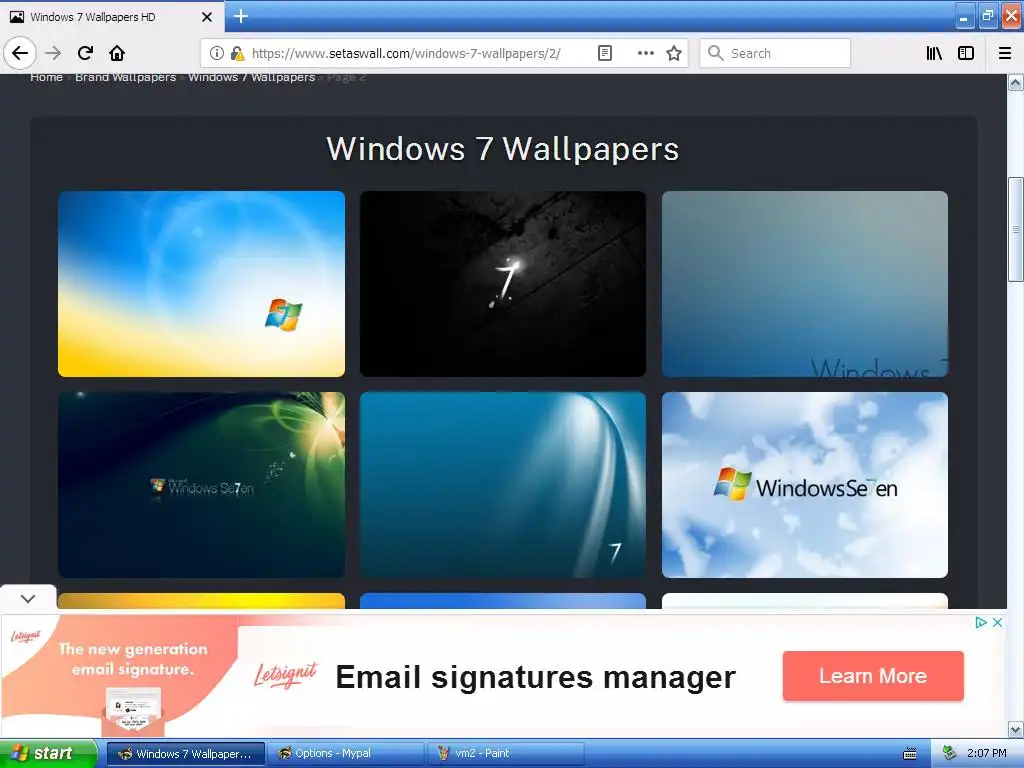This screenshot has width=1024, height=768.
Task: Click the scrollbar up arrow
Action: pos(1016,83)
